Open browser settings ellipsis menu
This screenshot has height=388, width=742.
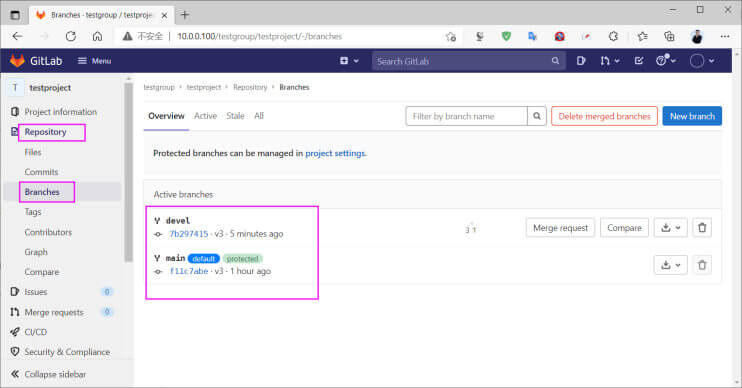tap(724, 36)
